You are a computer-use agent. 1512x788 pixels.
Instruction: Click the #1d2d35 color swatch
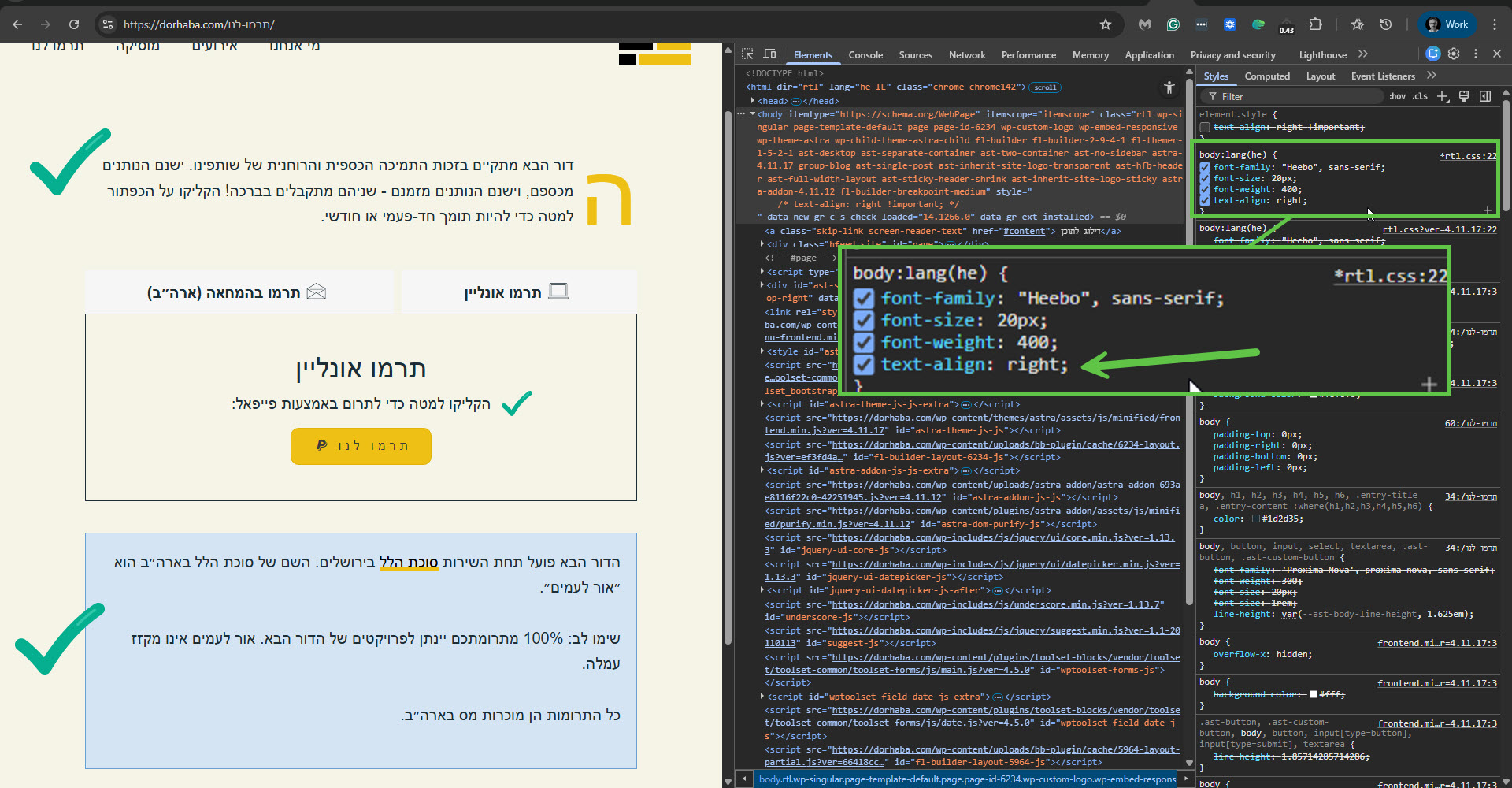point(1255,519)
